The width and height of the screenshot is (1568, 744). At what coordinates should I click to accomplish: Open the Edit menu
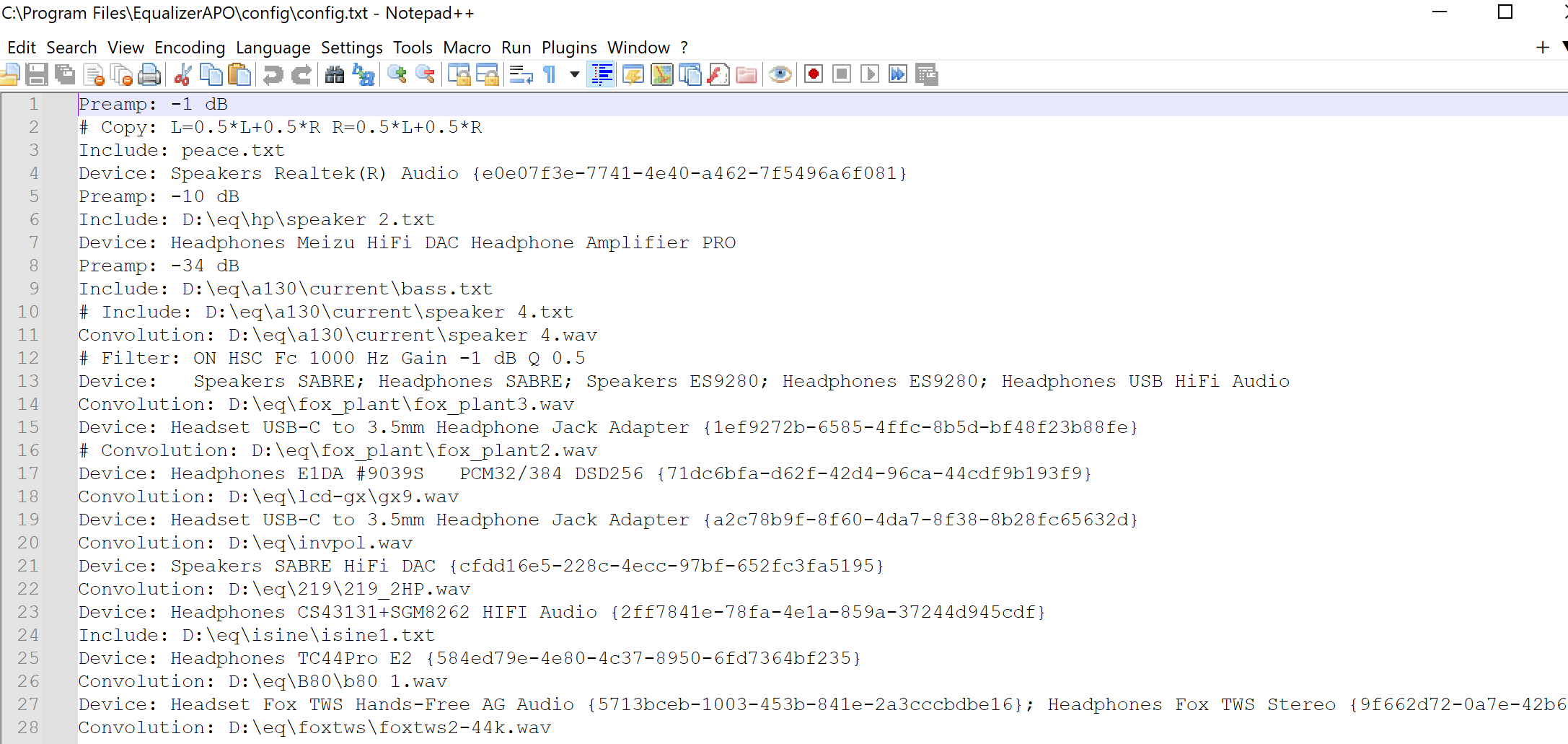tap(22, 48)
